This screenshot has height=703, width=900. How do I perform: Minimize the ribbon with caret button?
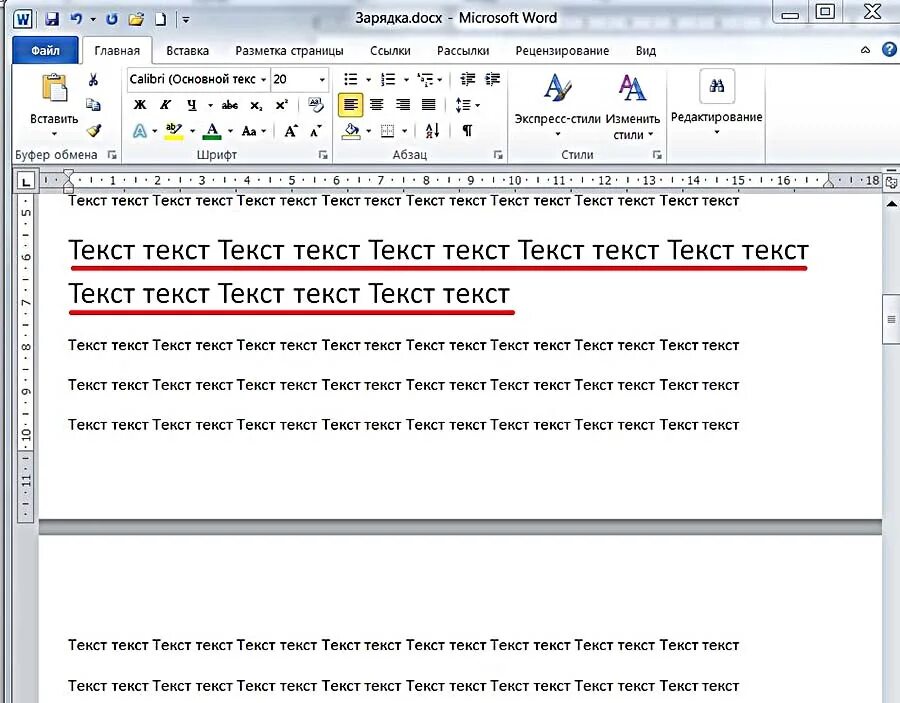point(866,51)
